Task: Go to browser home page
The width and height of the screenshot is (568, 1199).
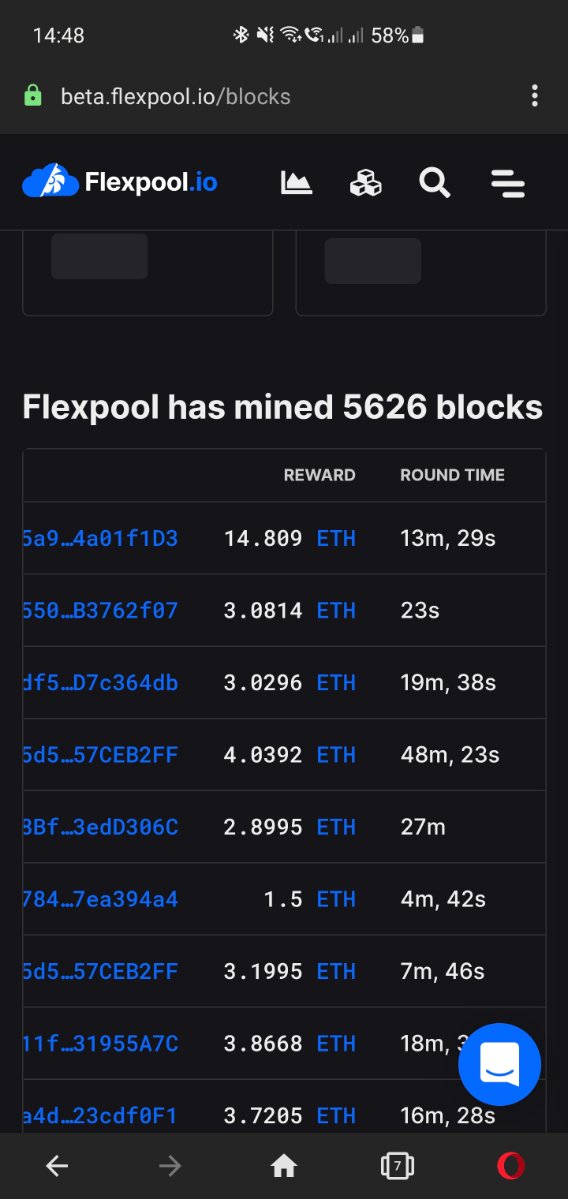Action: pos(284,1165)
